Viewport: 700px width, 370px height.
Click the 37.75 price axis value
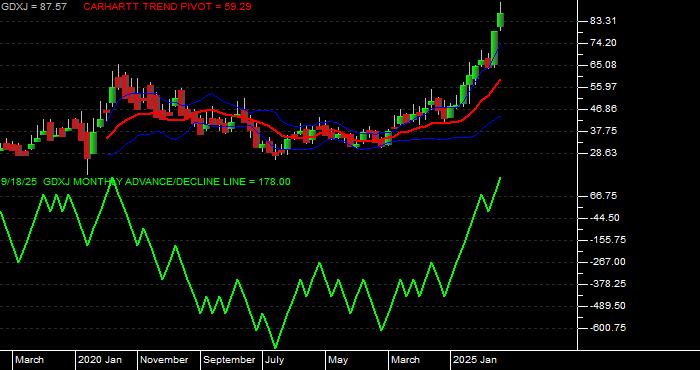(x=602, y=131)
